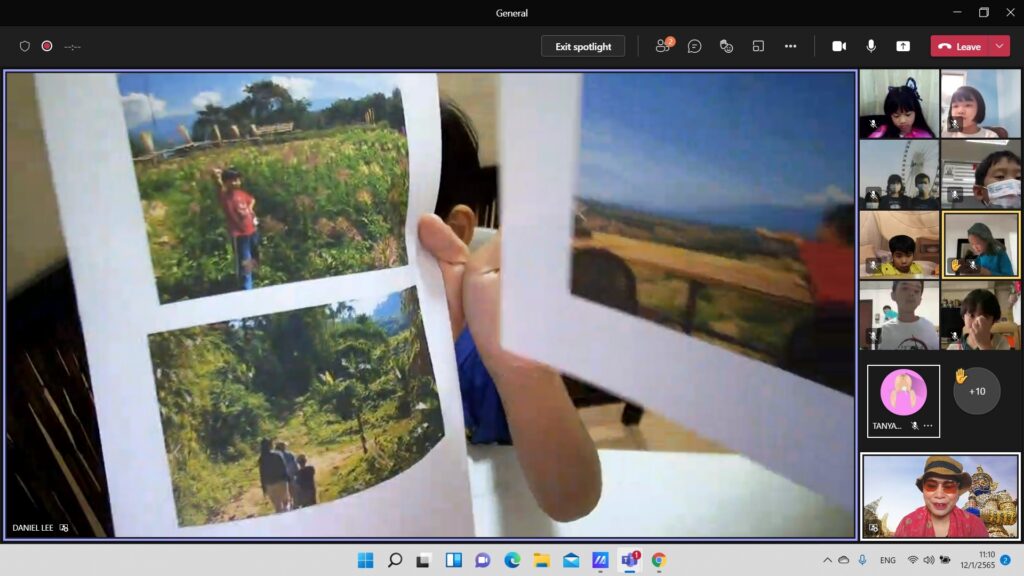Open the ENG language input menu
The height and width of the screenshot is (576, 1024).
(x=887, y=560)
